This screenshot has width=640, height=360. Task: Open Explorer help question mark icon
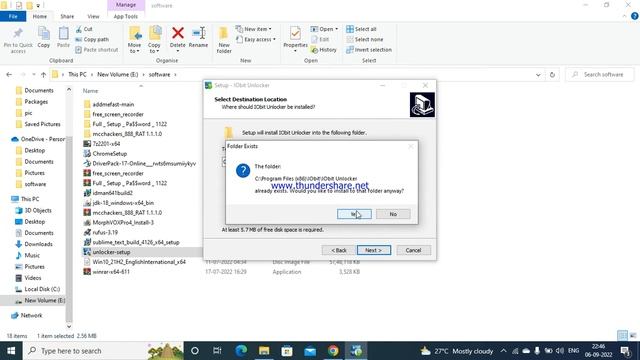(x=634, y=16)
